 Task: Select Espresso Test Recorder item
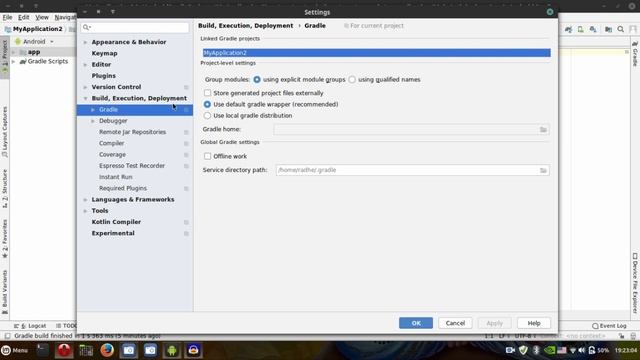[x=132, y=166]
